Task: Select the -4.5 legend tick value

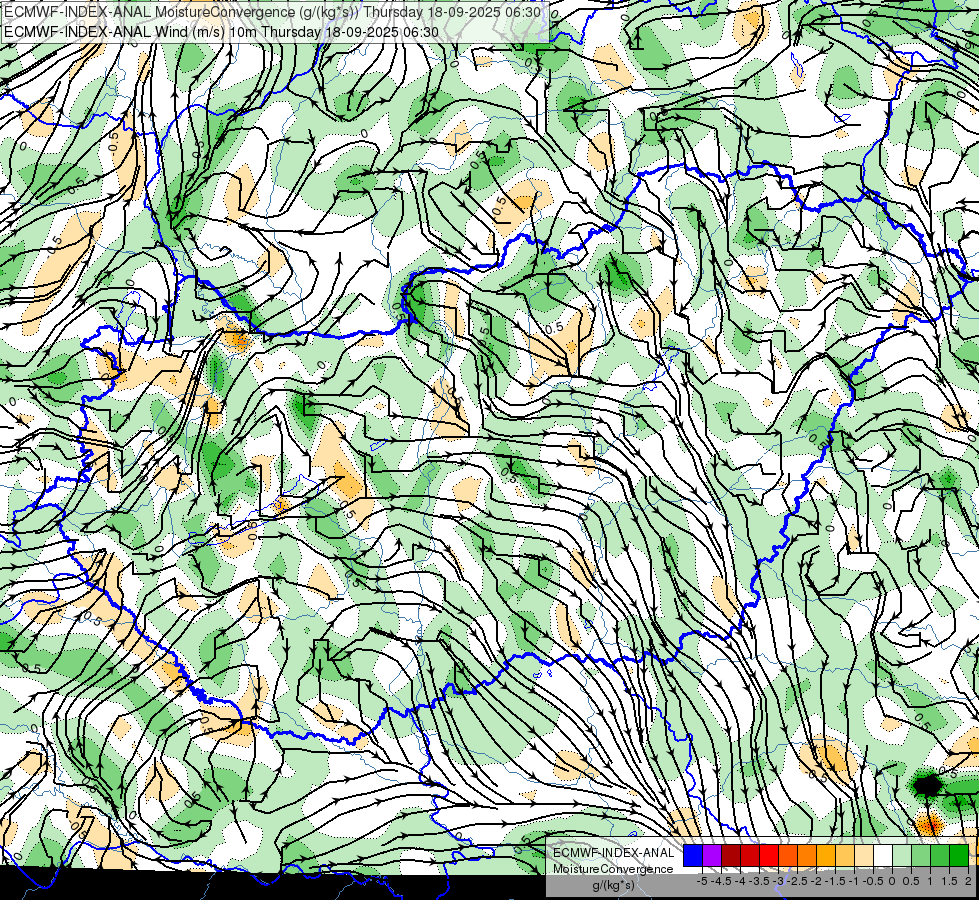Action: 721,881
